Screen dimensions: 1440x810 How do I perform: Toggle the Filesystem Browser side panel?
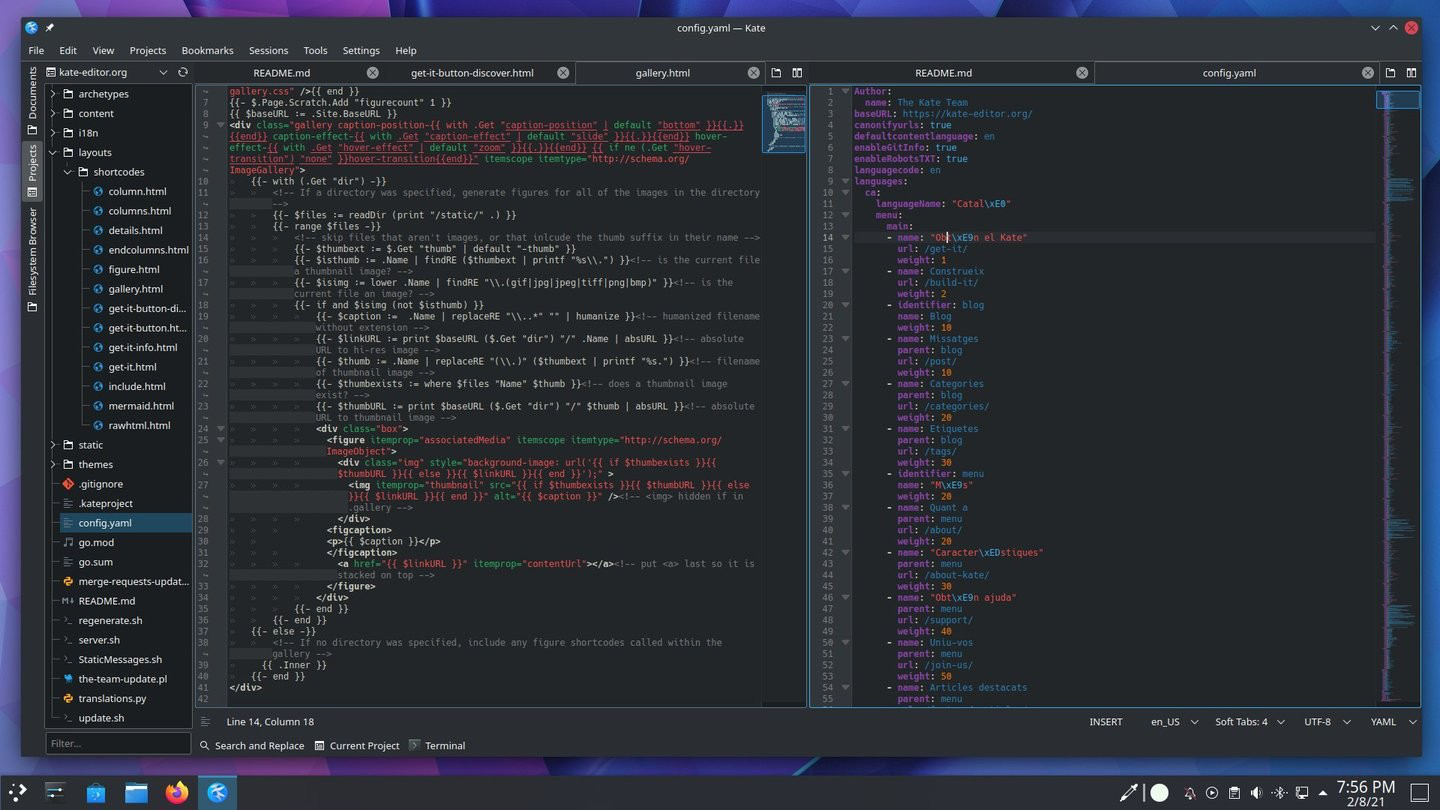pyautogui.click(x=32, y=259)
